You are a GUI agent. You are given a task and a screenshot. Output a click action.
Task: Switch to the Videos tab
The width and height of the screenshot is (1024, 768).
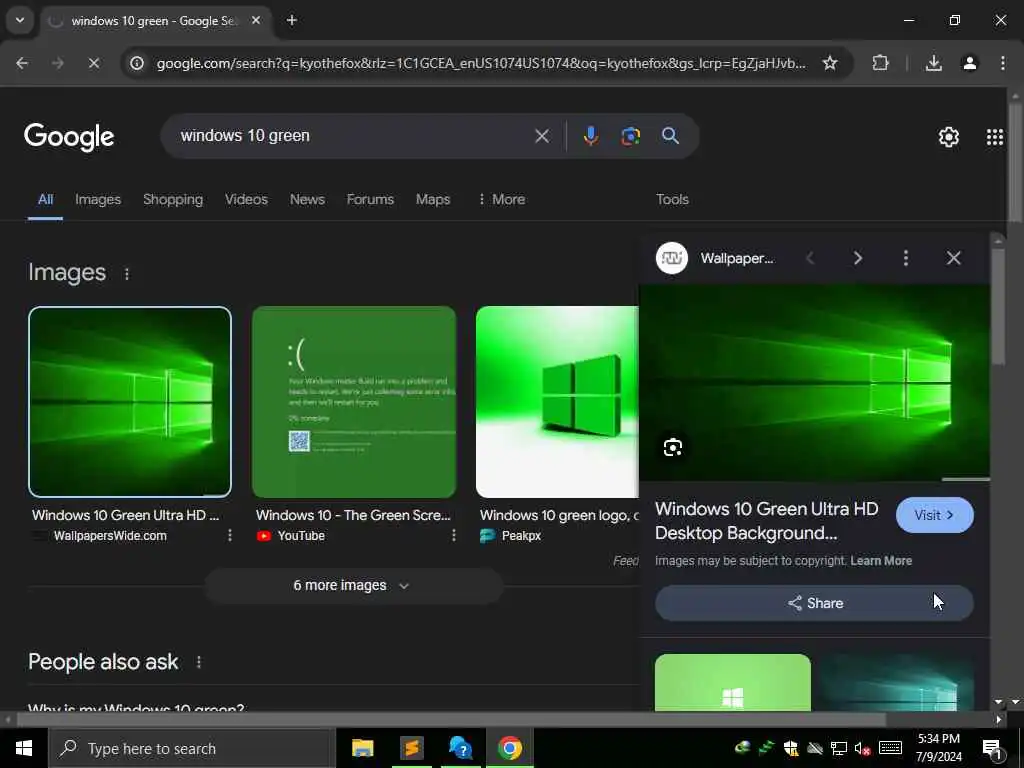(x=246, y=200)
